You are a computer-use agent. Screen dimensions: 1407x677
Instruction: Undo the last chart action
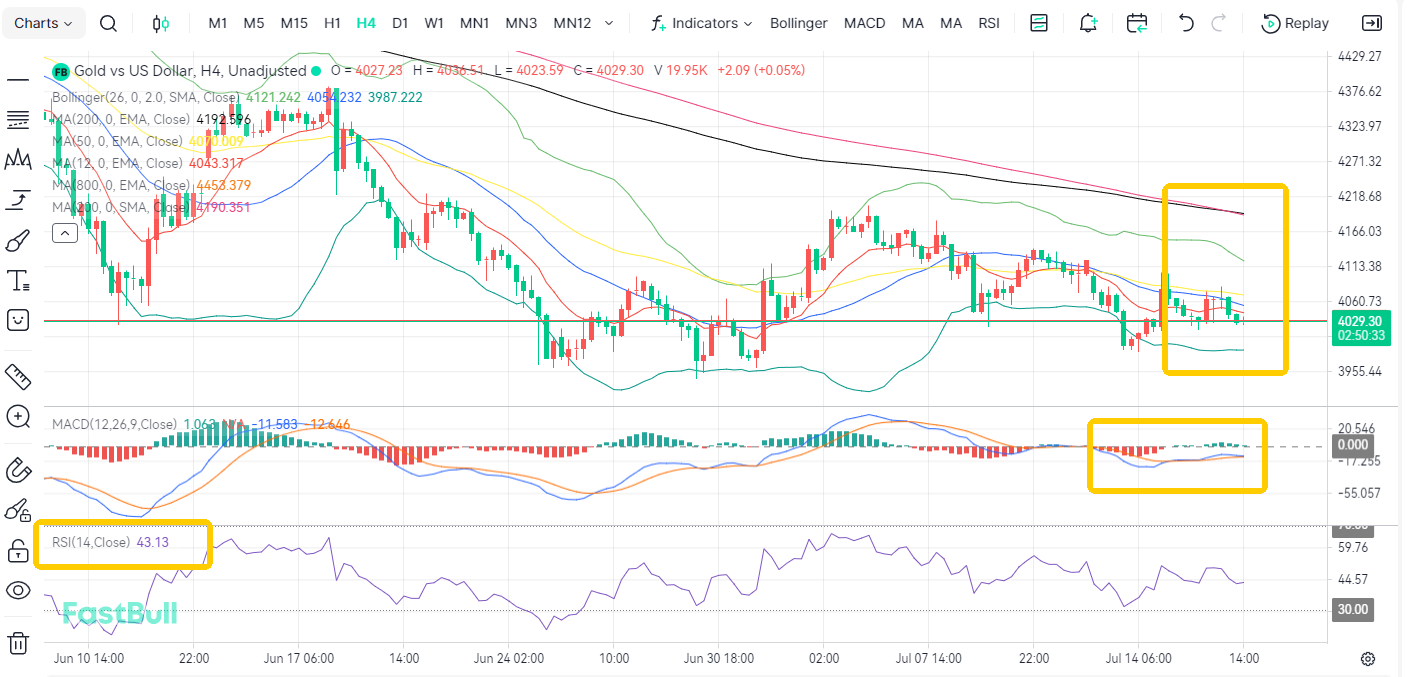[x=1186, y=23]
